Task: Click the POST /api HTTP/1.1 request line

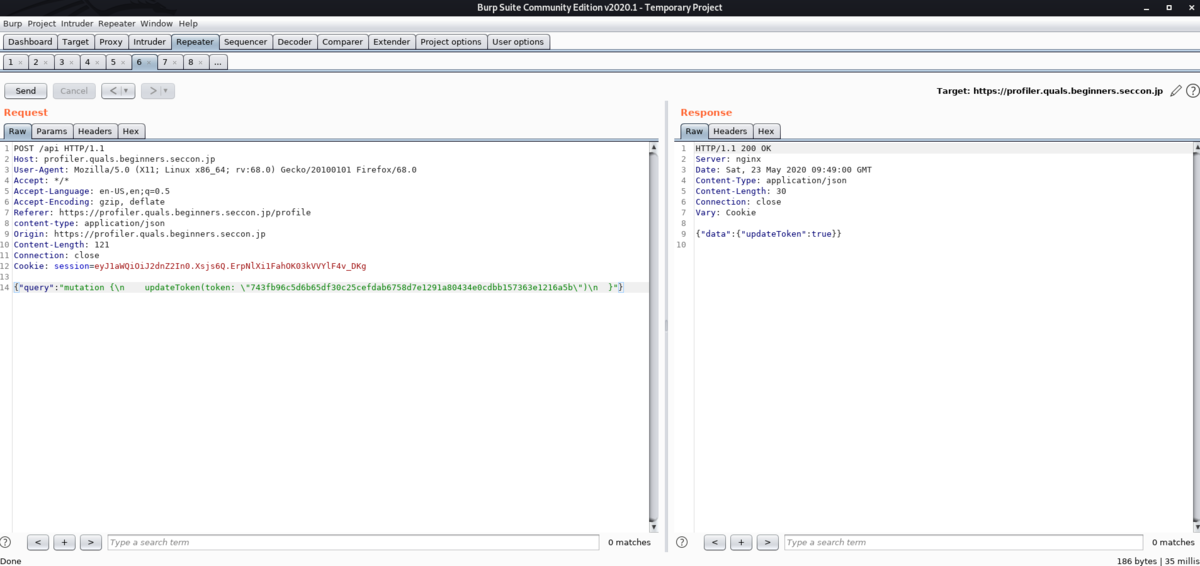Action: point(59,149)
